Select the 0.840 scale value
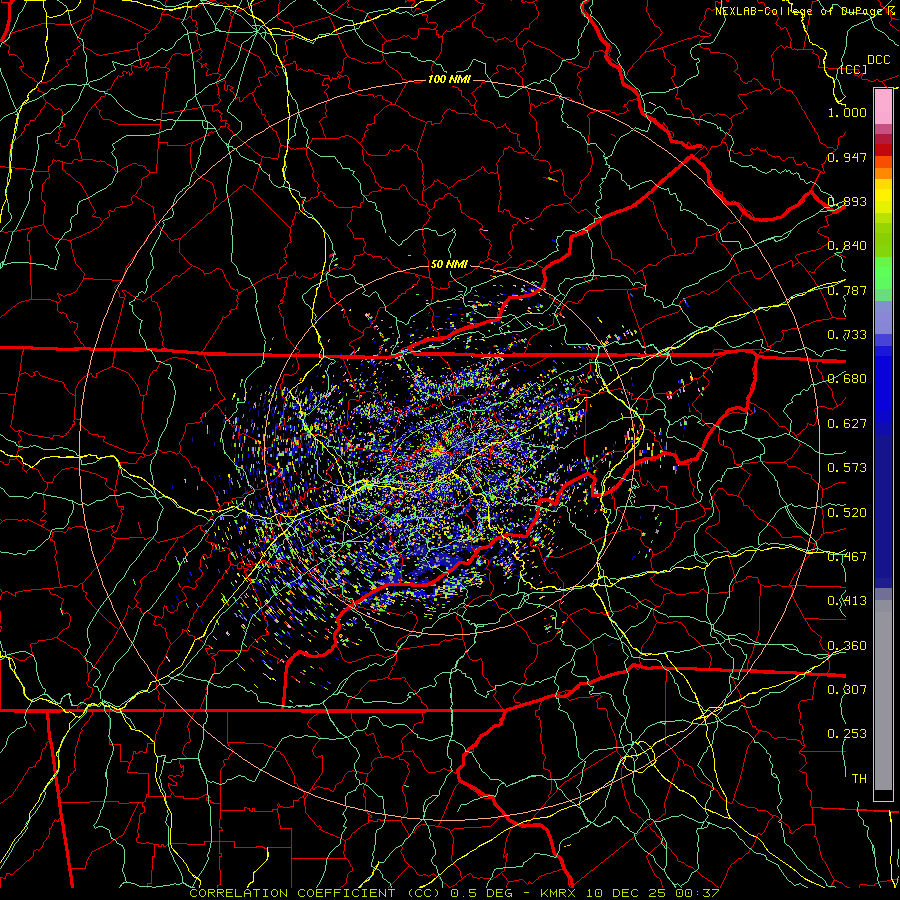 (847, 246)
